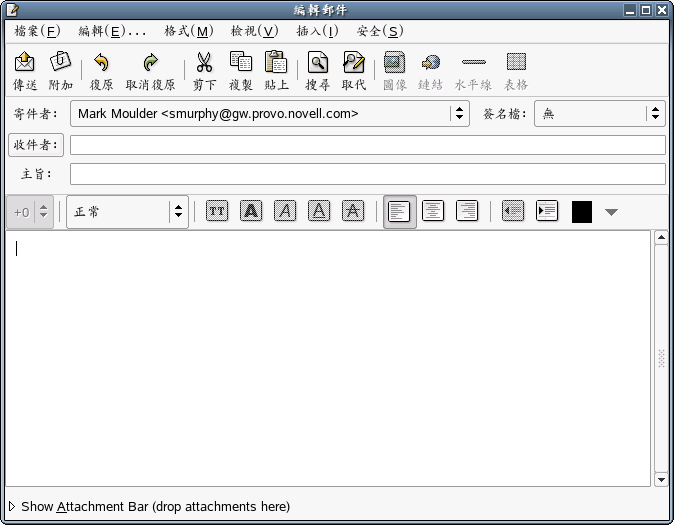Open the text color dropdown arrow
Viewport: 674px width, 525px height.
(611, 212)
